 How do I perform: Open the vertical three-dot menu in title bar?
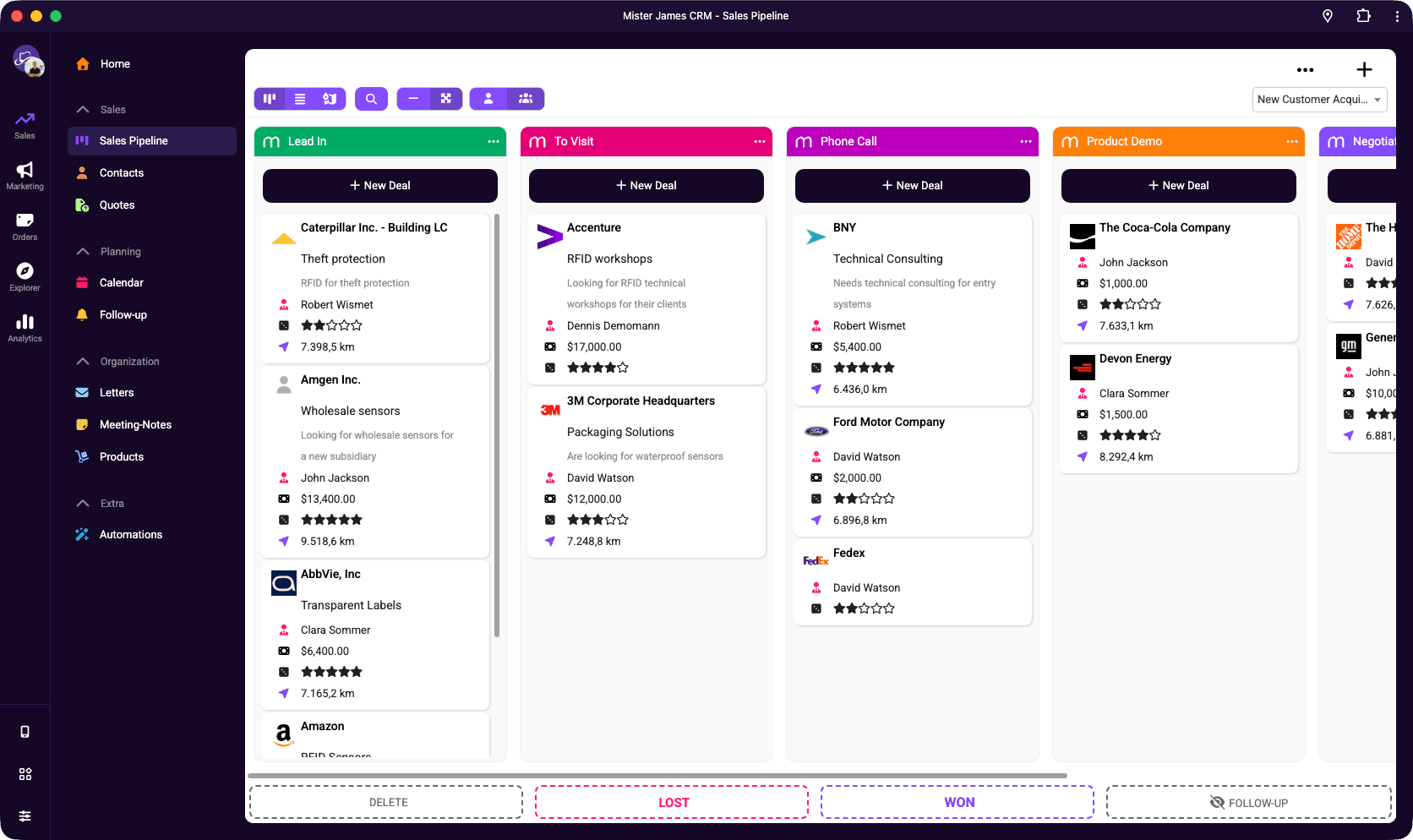tap(1397, 16)
